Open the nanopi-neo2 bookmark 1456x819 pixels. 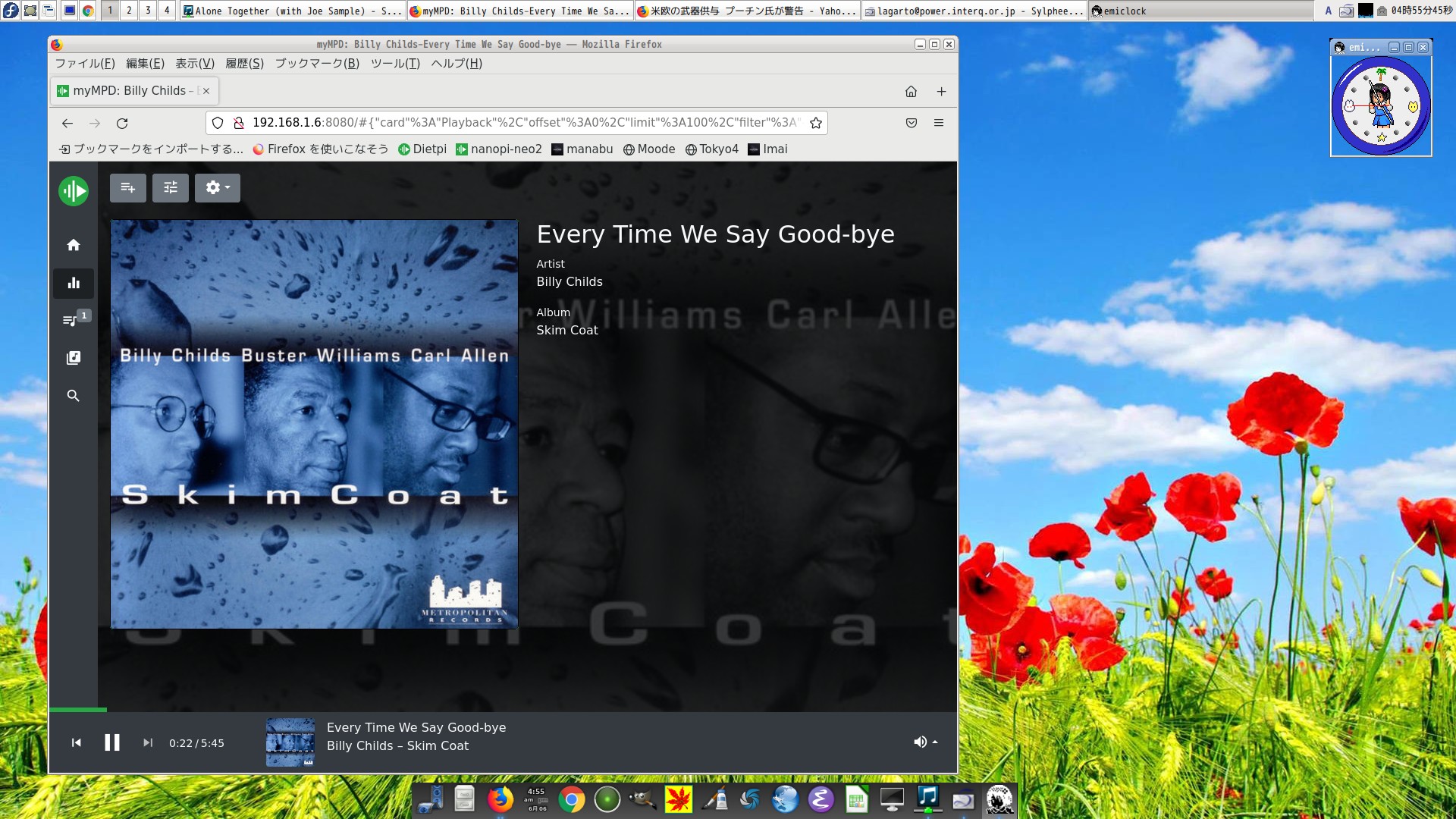(x=499, y=149)
